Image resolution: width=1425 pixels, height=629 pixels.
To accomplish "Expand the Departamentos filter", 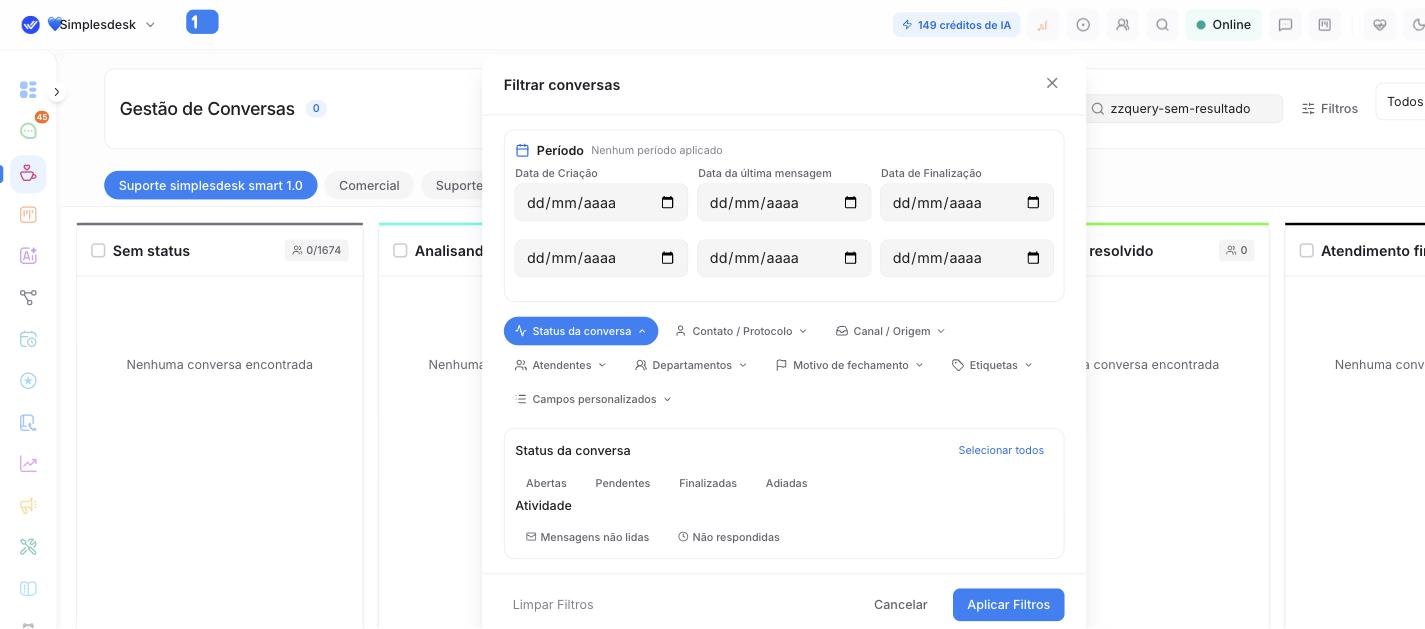I will pyautogui.click(x=691, y=365).
